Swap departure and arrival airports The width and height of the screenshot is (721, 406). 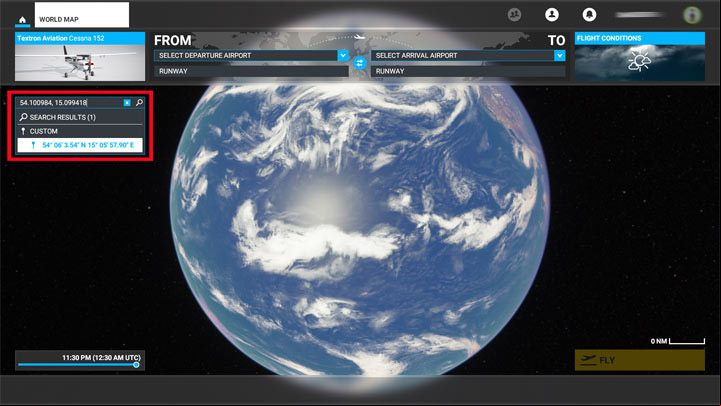pyautogui.click(x=360, y=63)
